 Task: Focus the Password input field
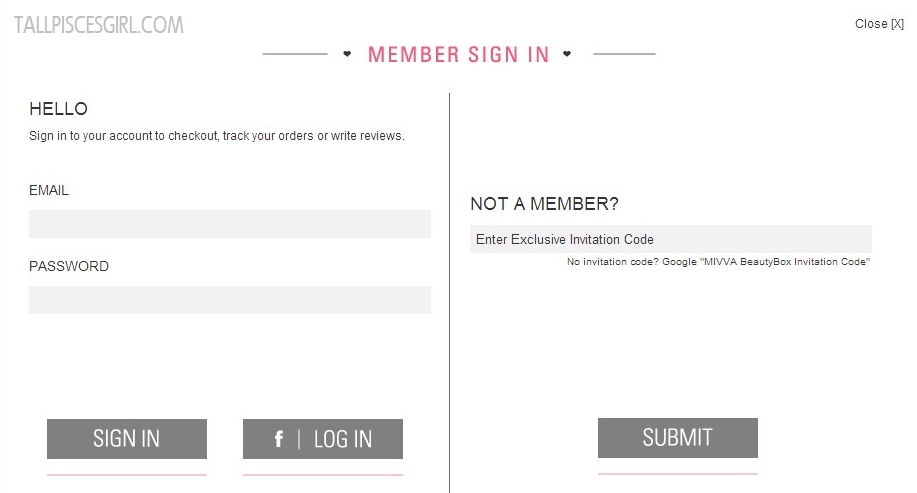(x=229, y=300)
